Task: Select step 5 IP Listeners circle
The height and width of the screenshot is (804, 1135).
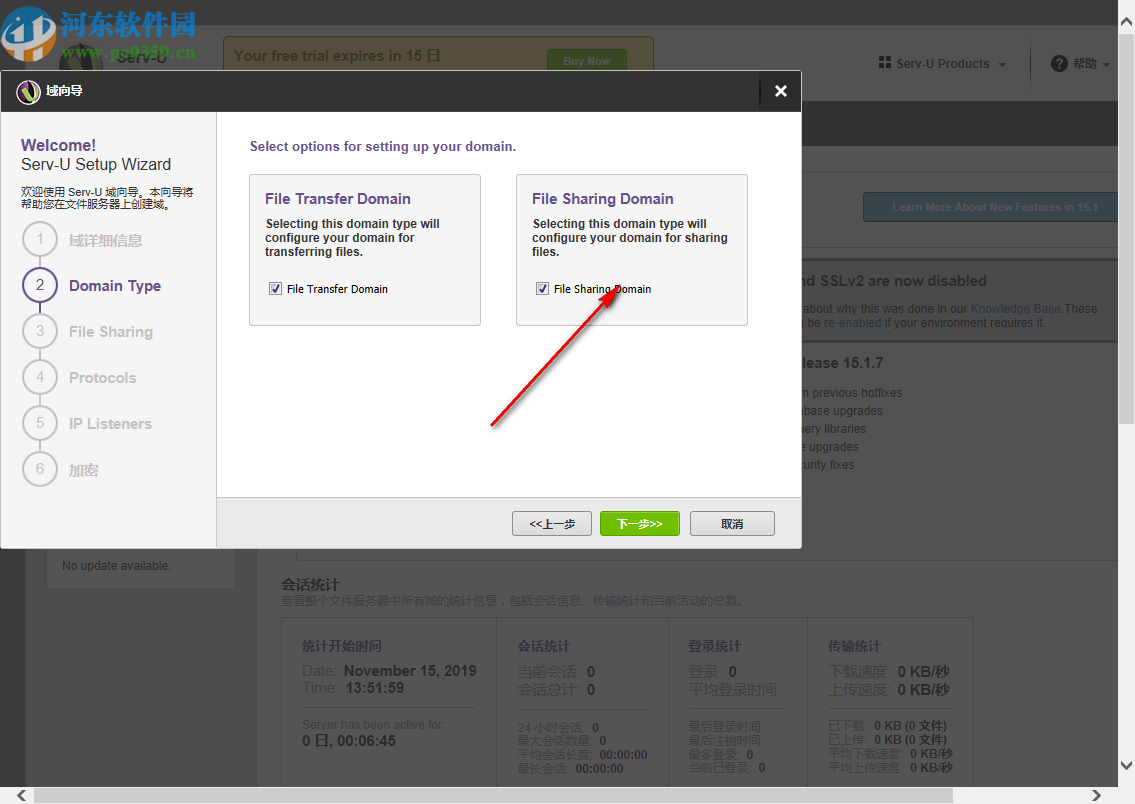Action: click(x=40, y=423)
